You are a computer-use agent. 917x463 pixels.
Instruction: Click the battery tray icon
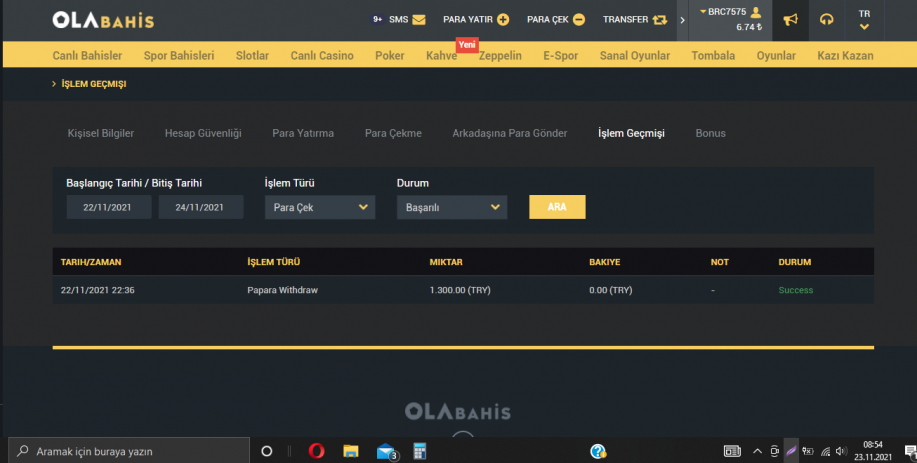coord(808,451)
